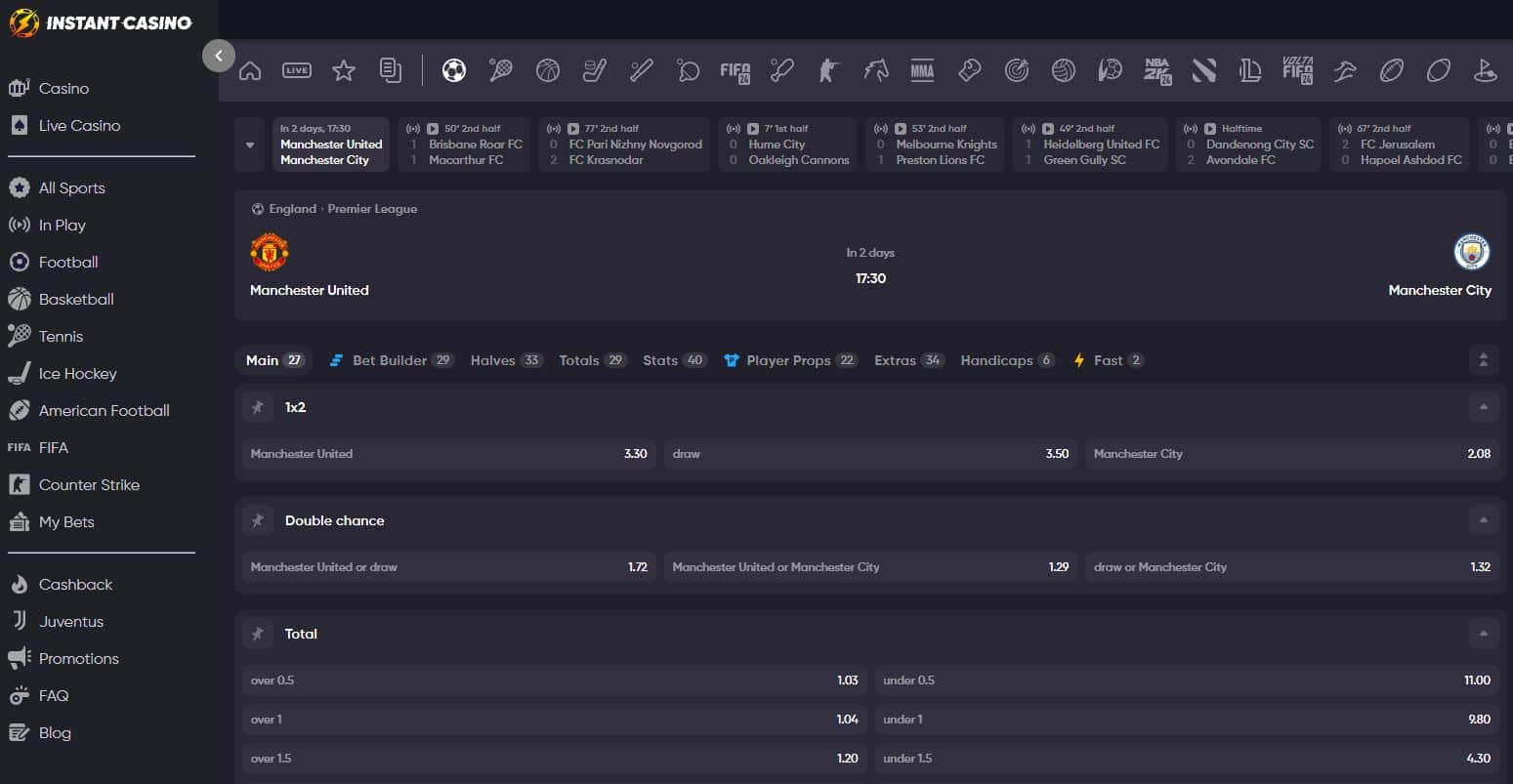Bet on Manchester United at 3.30
Image resolution: width=1513 pixels, height=784 pixels.
449,454
